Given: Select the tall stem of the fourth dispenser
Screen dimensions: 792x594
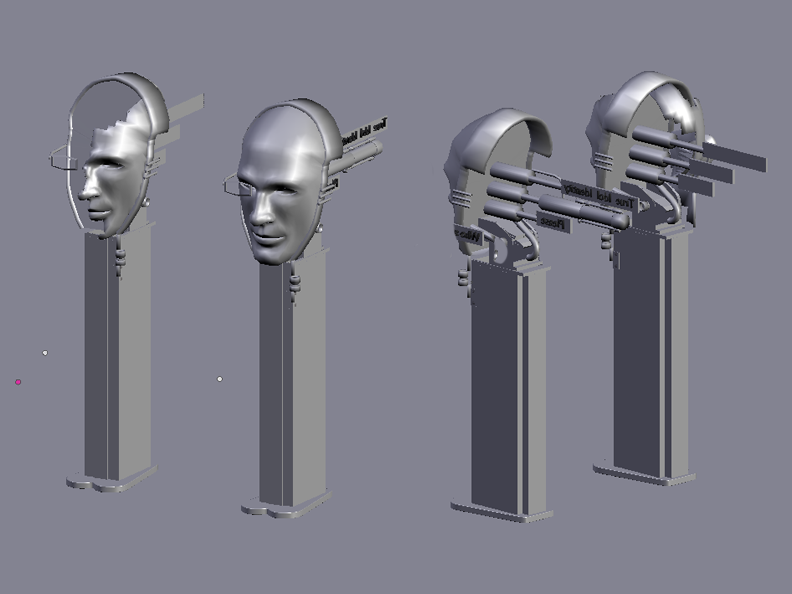Looking at the screenshot, I should pos(651,354).
